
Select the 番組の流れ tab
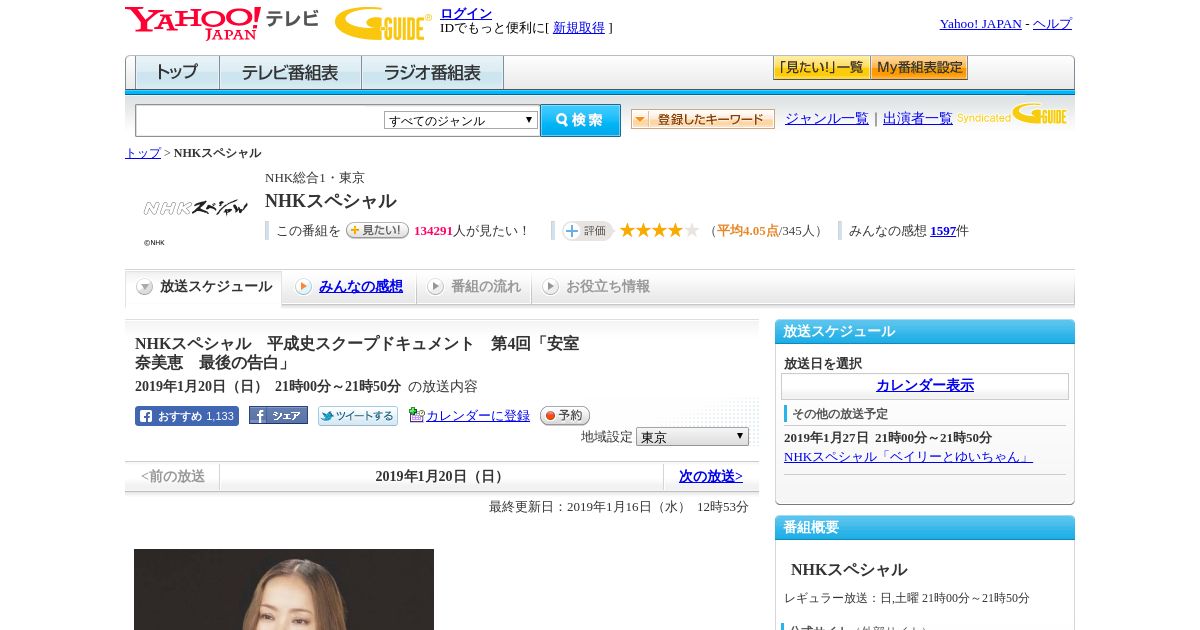coord(474,287)
